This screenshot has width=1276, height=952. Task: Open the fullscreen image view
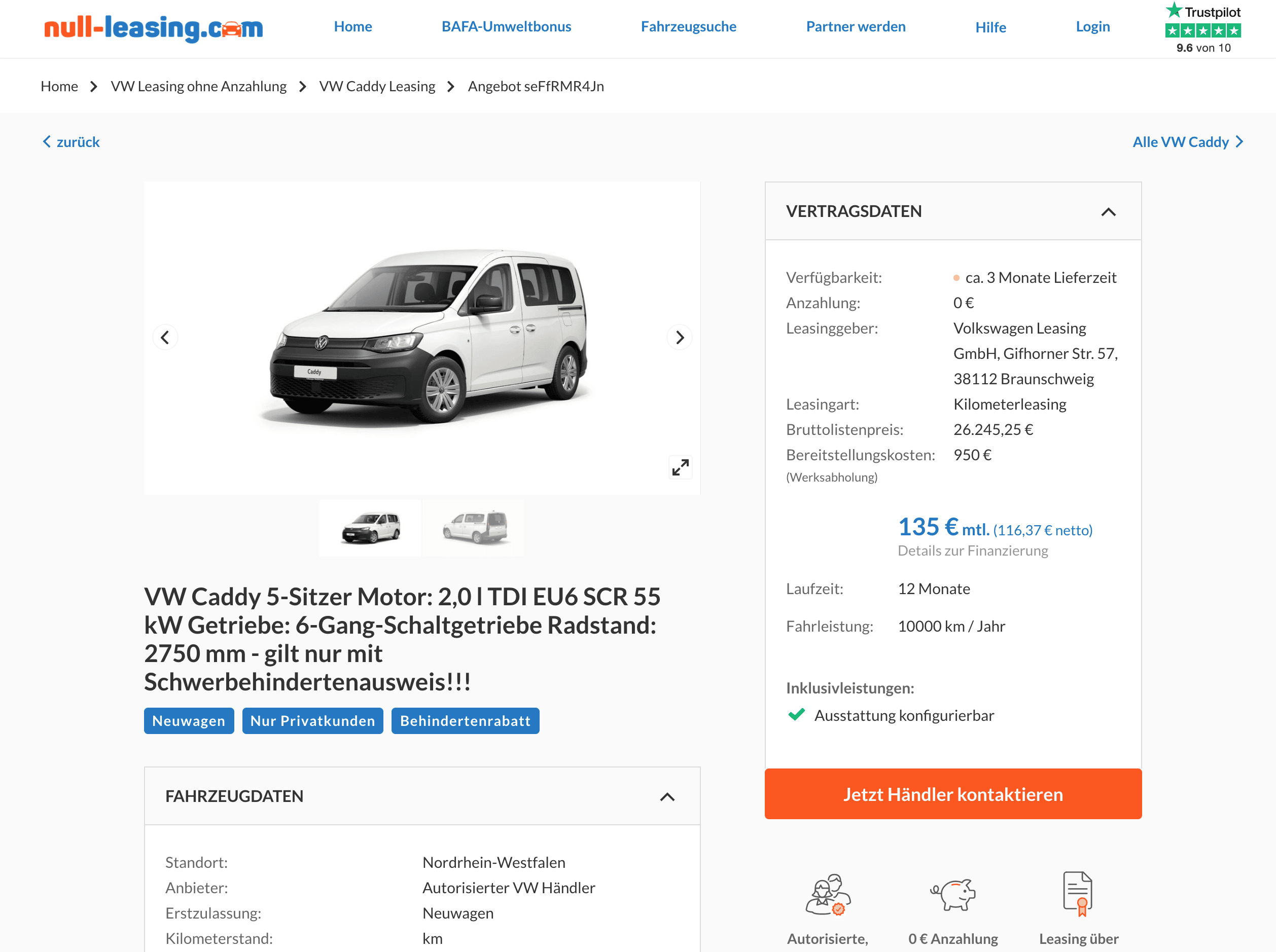coord(681,467)
